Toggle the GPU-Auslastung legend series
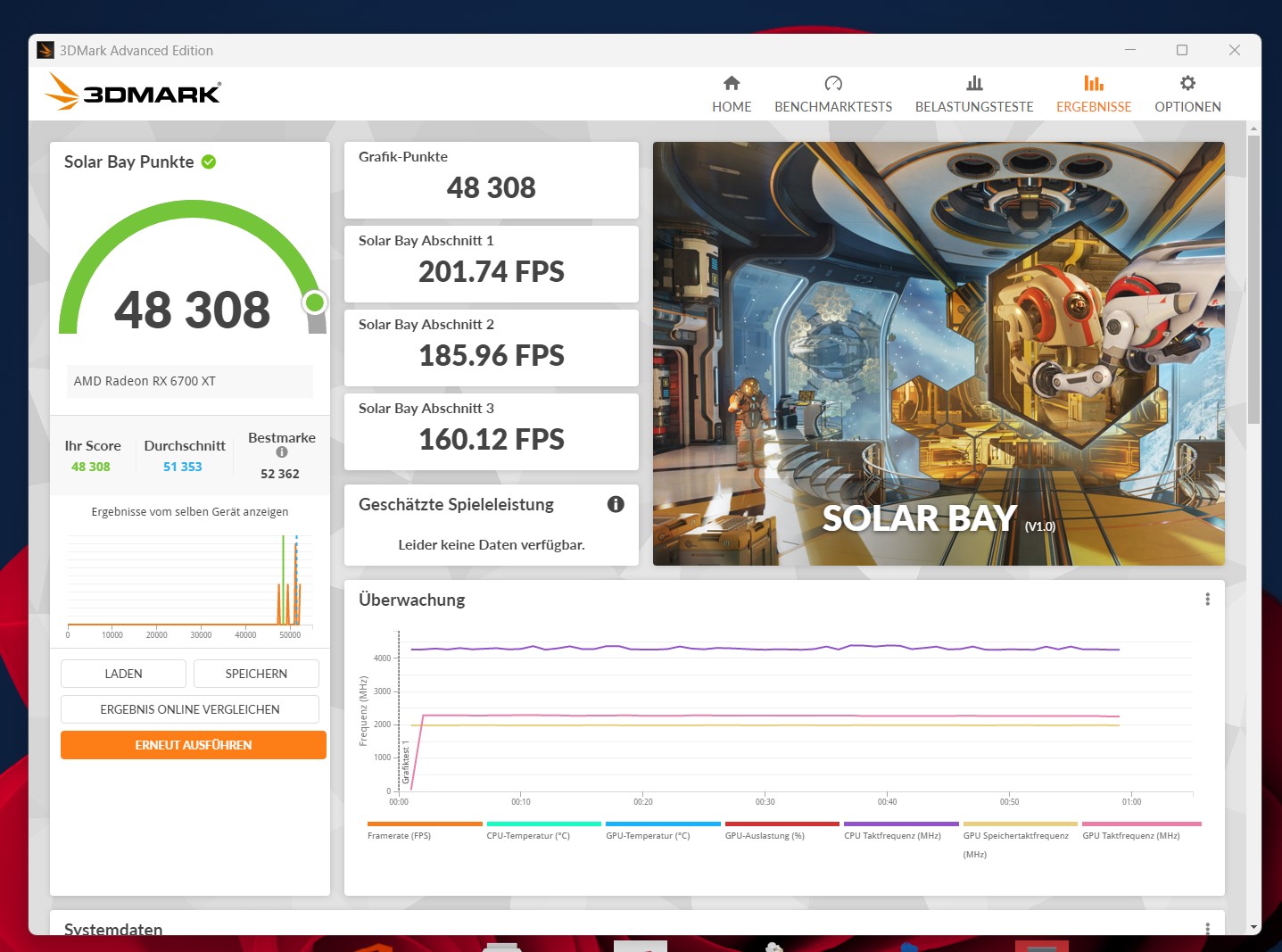The width and height of the screenshot is (1282, 952). [x=782, y=831]
